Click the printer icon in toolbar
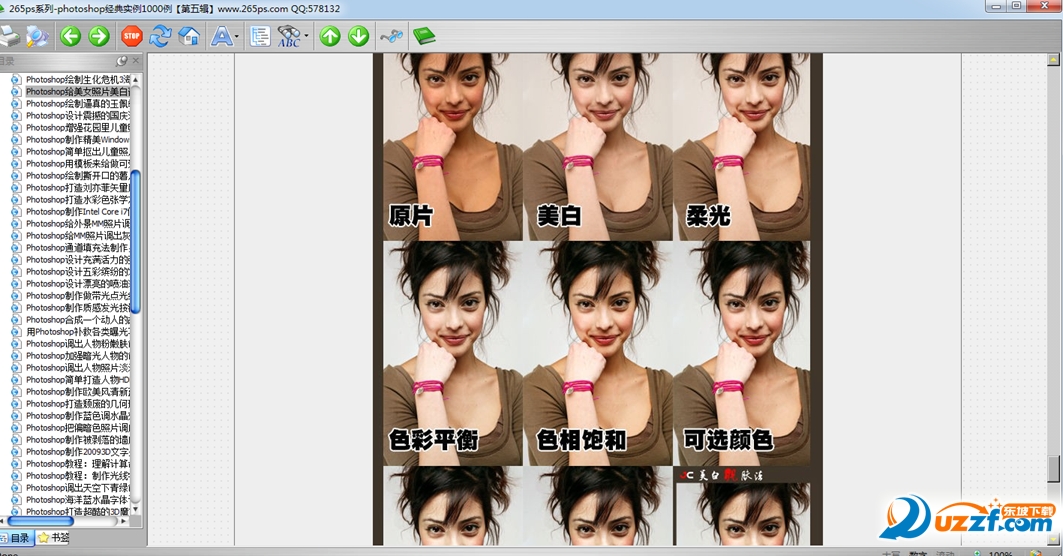This screenshot has height=556, width=1063. 10,37
